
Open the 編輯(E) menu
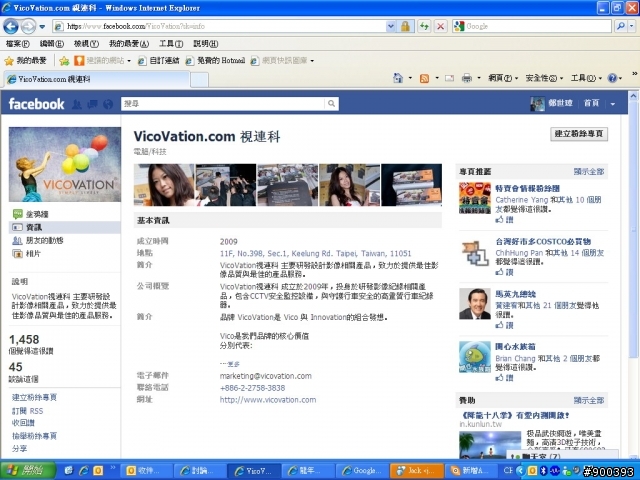[x=51, y=44]
